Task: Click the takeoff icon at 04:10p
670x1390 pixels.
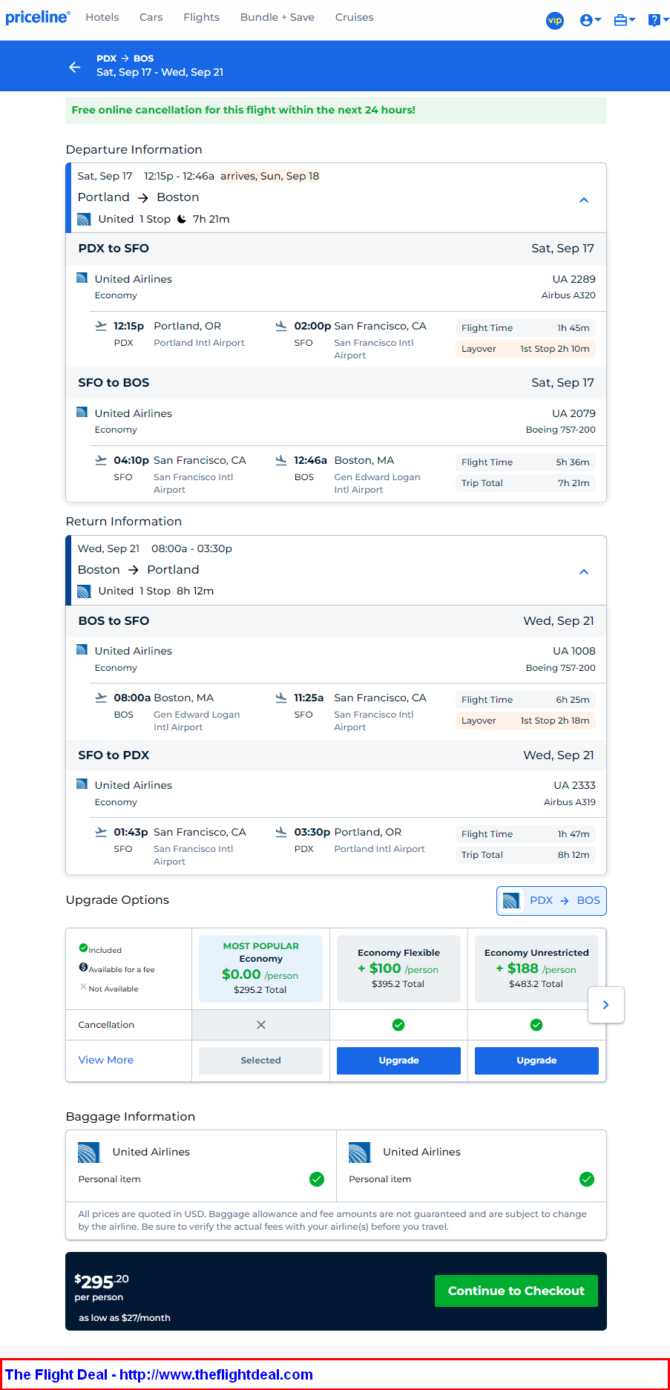Action: (101, 460)
